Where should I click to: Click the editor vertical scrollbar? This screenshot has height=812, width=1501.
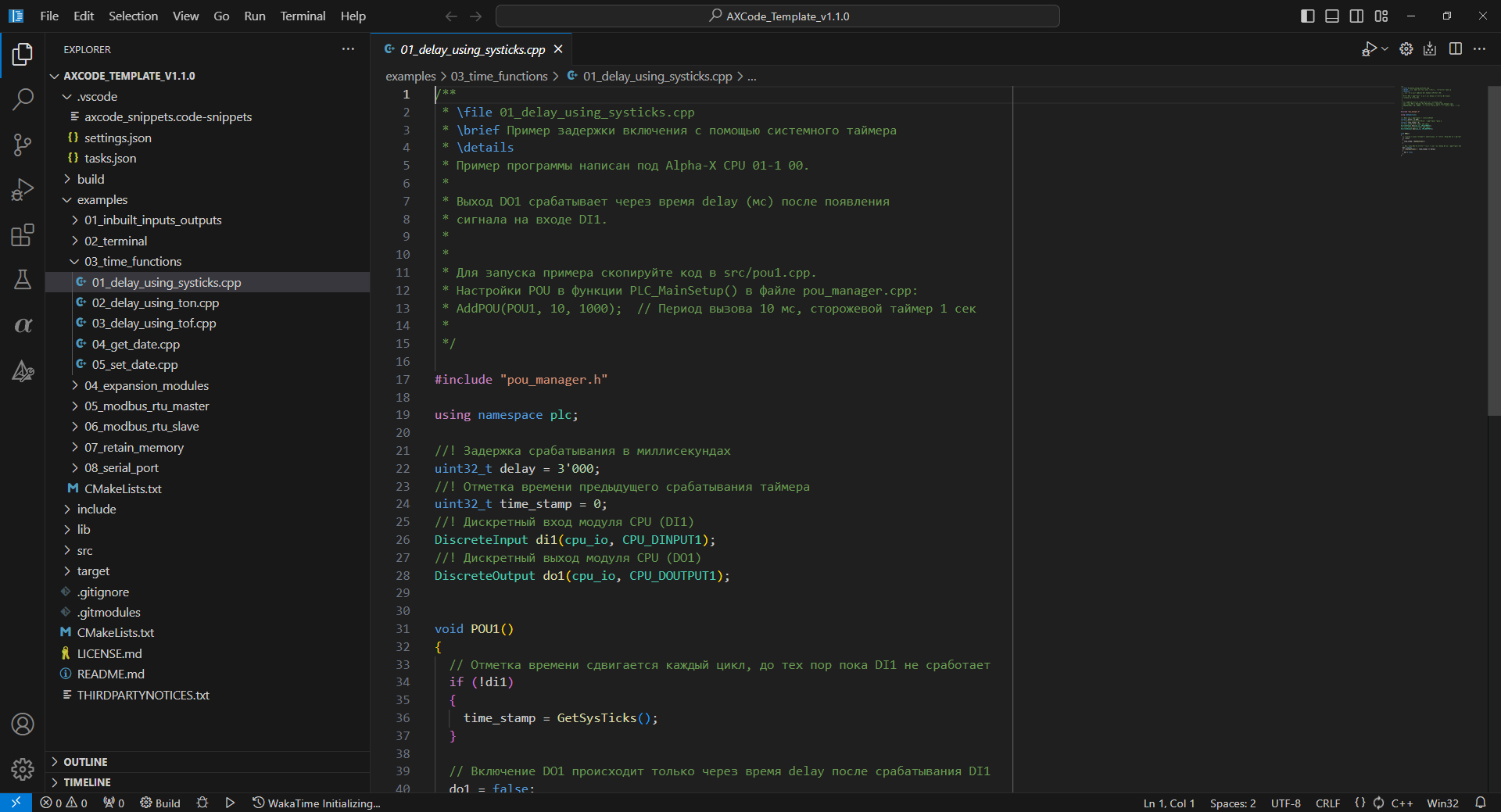(1494, 250)
